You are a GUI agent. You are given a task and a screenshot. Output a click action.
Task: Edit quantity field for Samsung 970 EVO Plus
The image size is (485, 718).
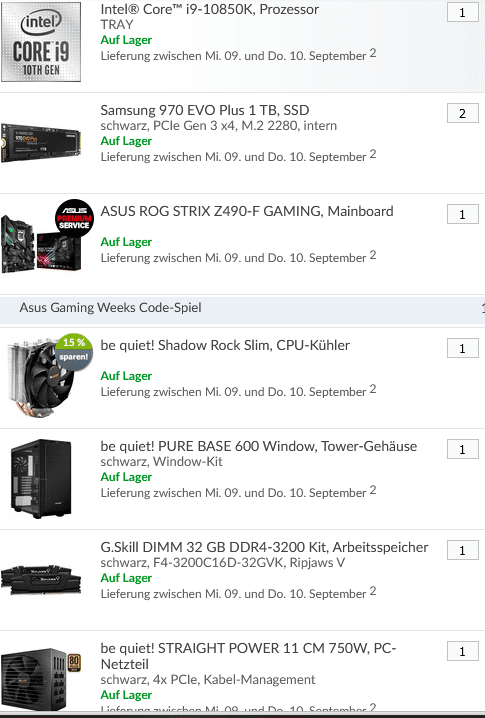pos(463,113)
